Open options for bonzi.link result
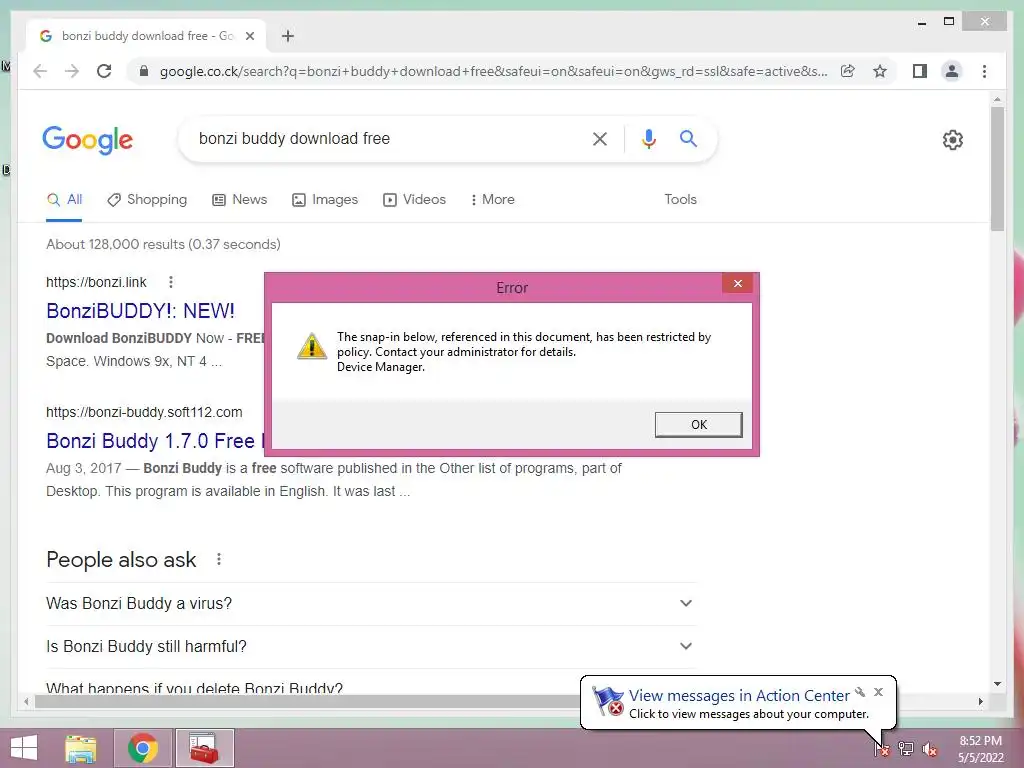1024x768 pixels. (x=170, y=282)
